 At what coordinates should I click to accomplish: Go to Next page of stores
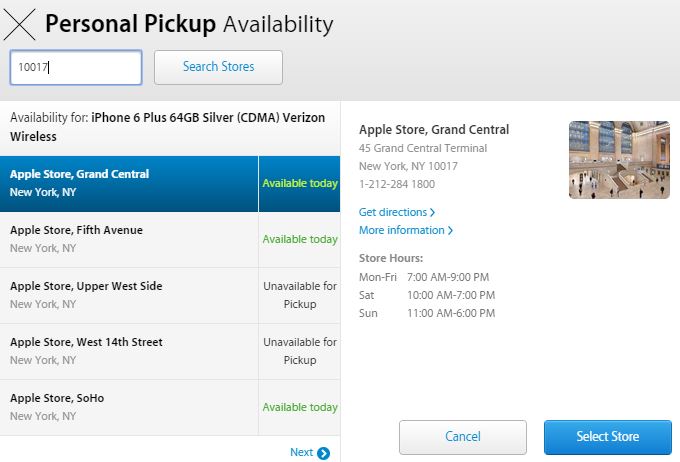click(x=302, y=453)
